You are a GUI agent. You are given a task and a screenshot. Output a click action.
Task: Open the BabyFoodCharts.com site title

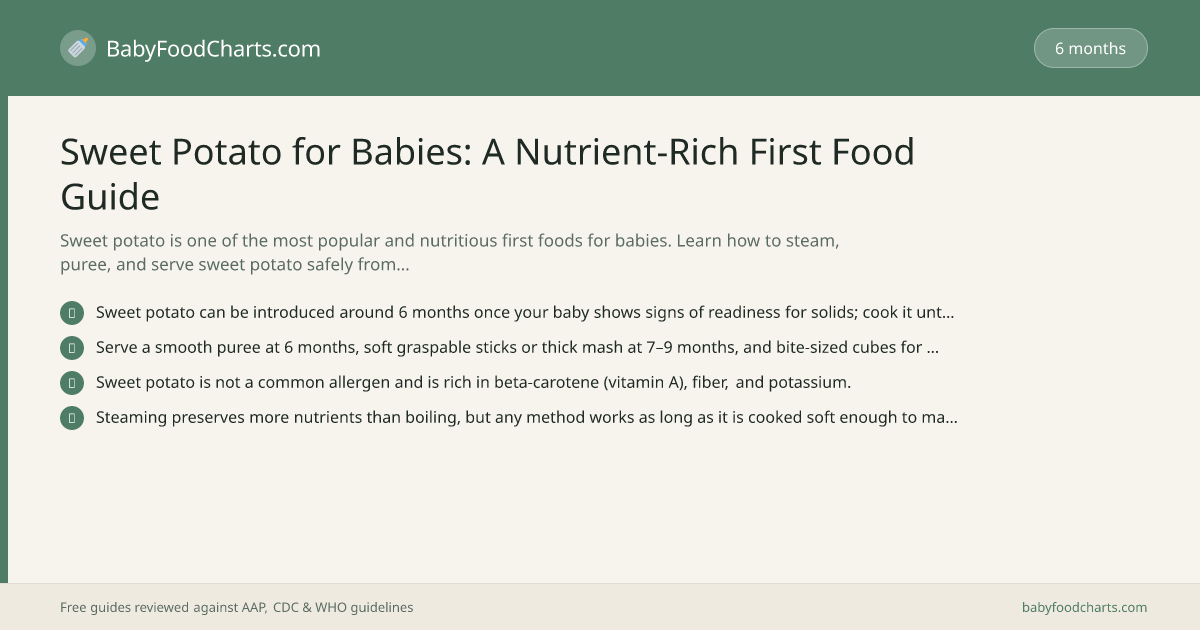pyautogui.click(x=213, y=48)
